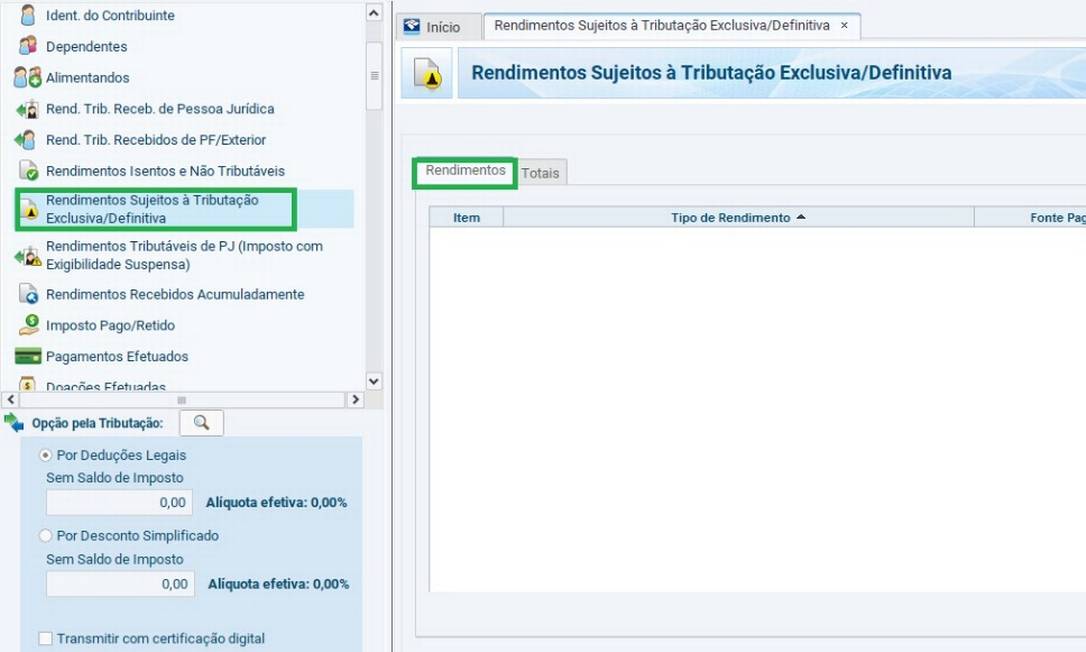
Task: Select the Por Desconto Simplificado option
Action: 45,536
